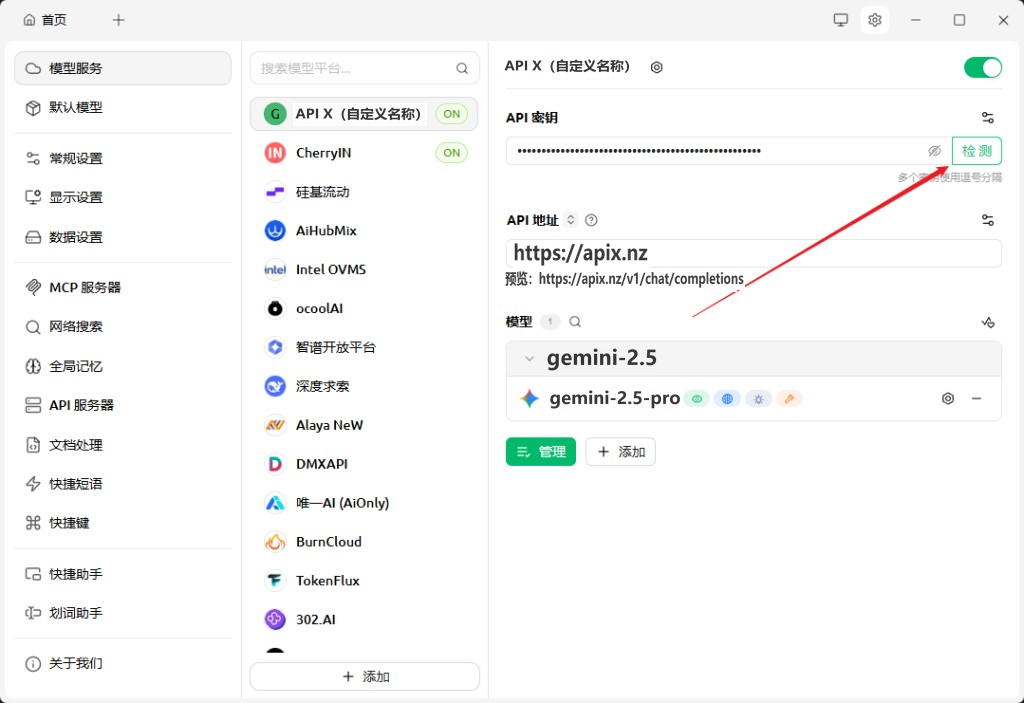Screen dimensions: 1024x703
Task: Select Intel OVMS provider
Action: pyautogui.click(x=364, y=269)
